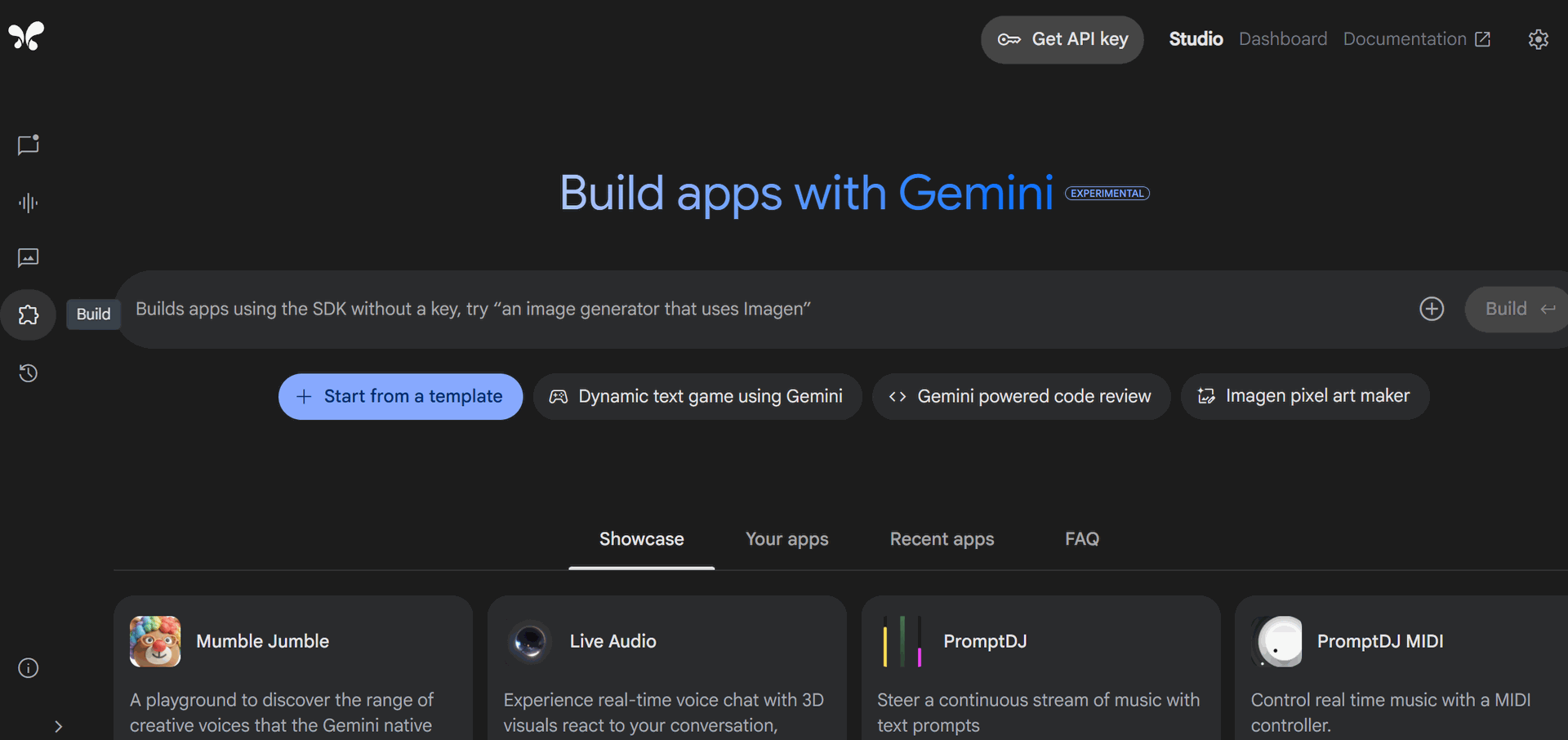1568x740 pixels.
Task: Open the Mumble Jumble clown thumbnail
Action: pyautogui.click(x=155, y=641)
